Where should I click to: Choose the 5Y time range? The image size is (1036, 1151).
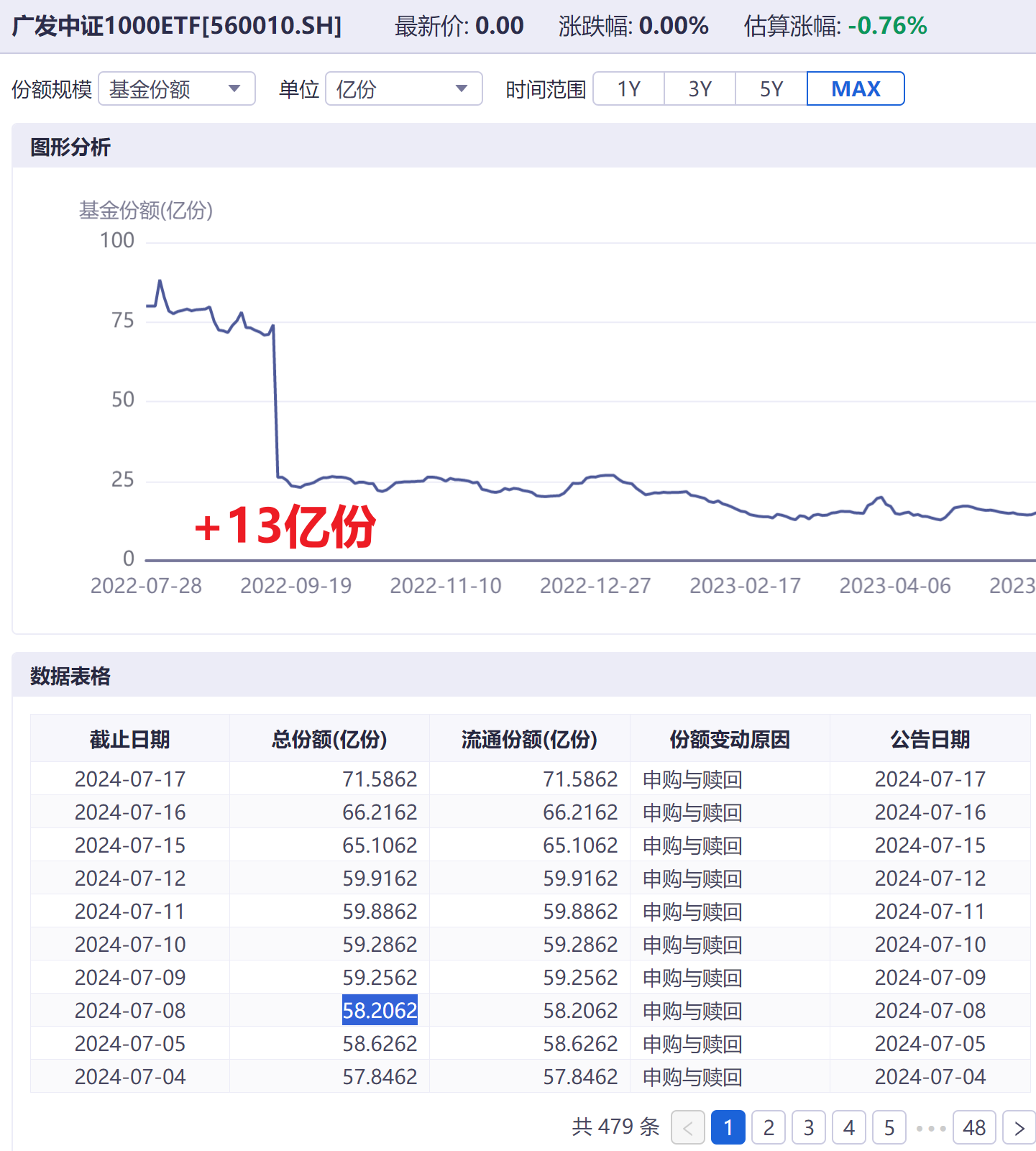771,89
